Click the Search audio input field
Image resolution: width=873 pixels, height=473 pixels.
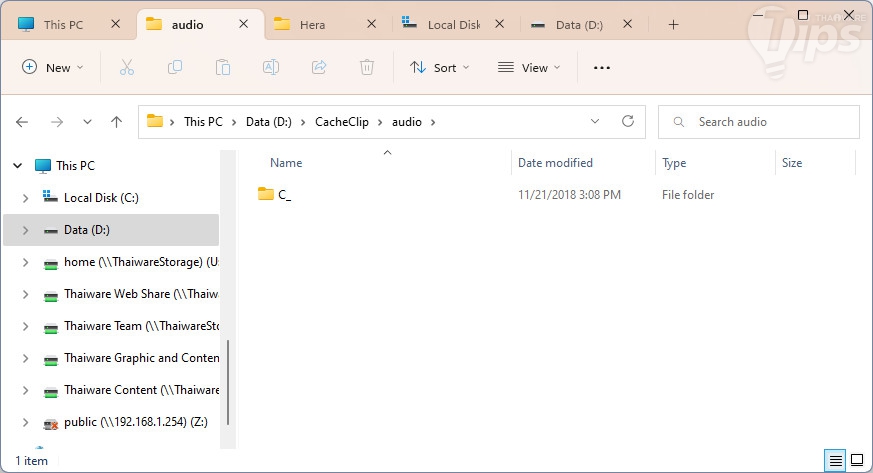pyautogui.click(x=758, y=122)
